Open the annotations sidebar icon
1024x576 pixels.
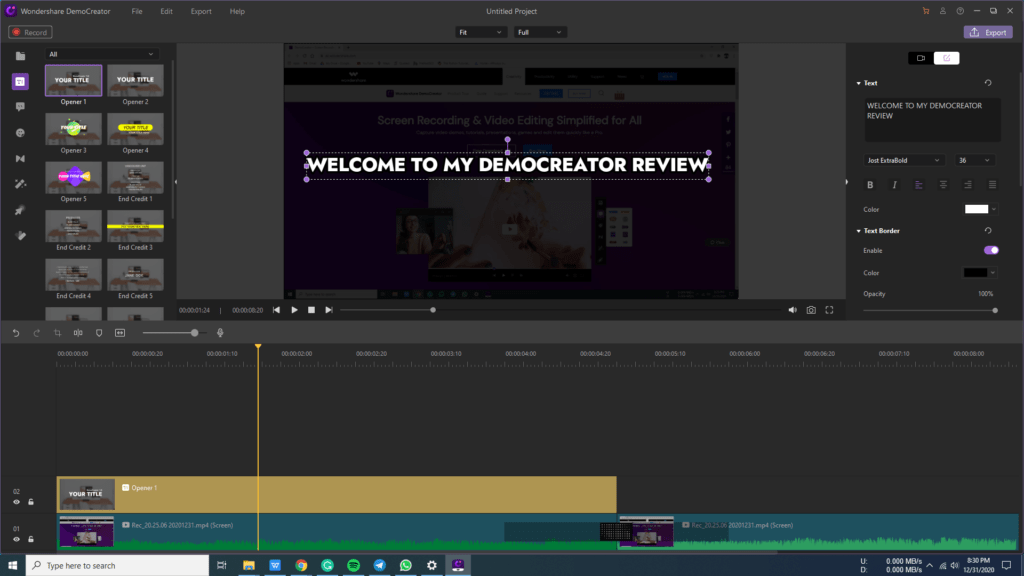point(20,107)
